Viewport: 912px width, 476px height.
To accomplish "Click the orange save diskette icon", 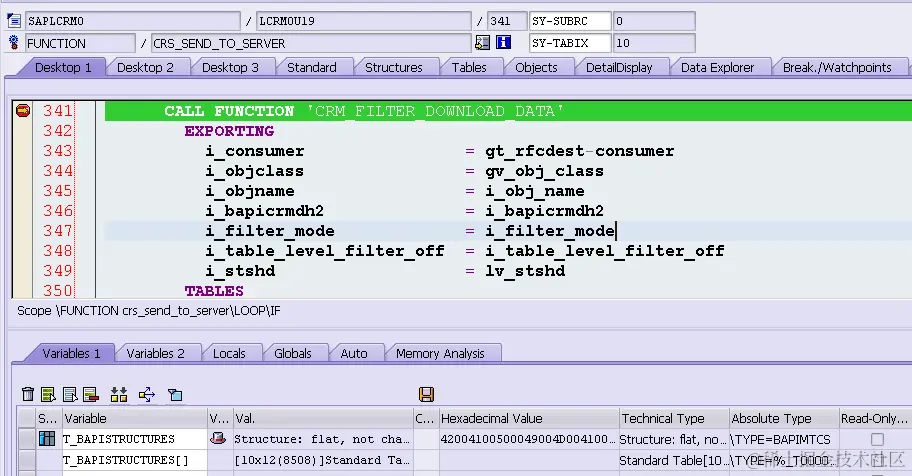I will (426, 395).
